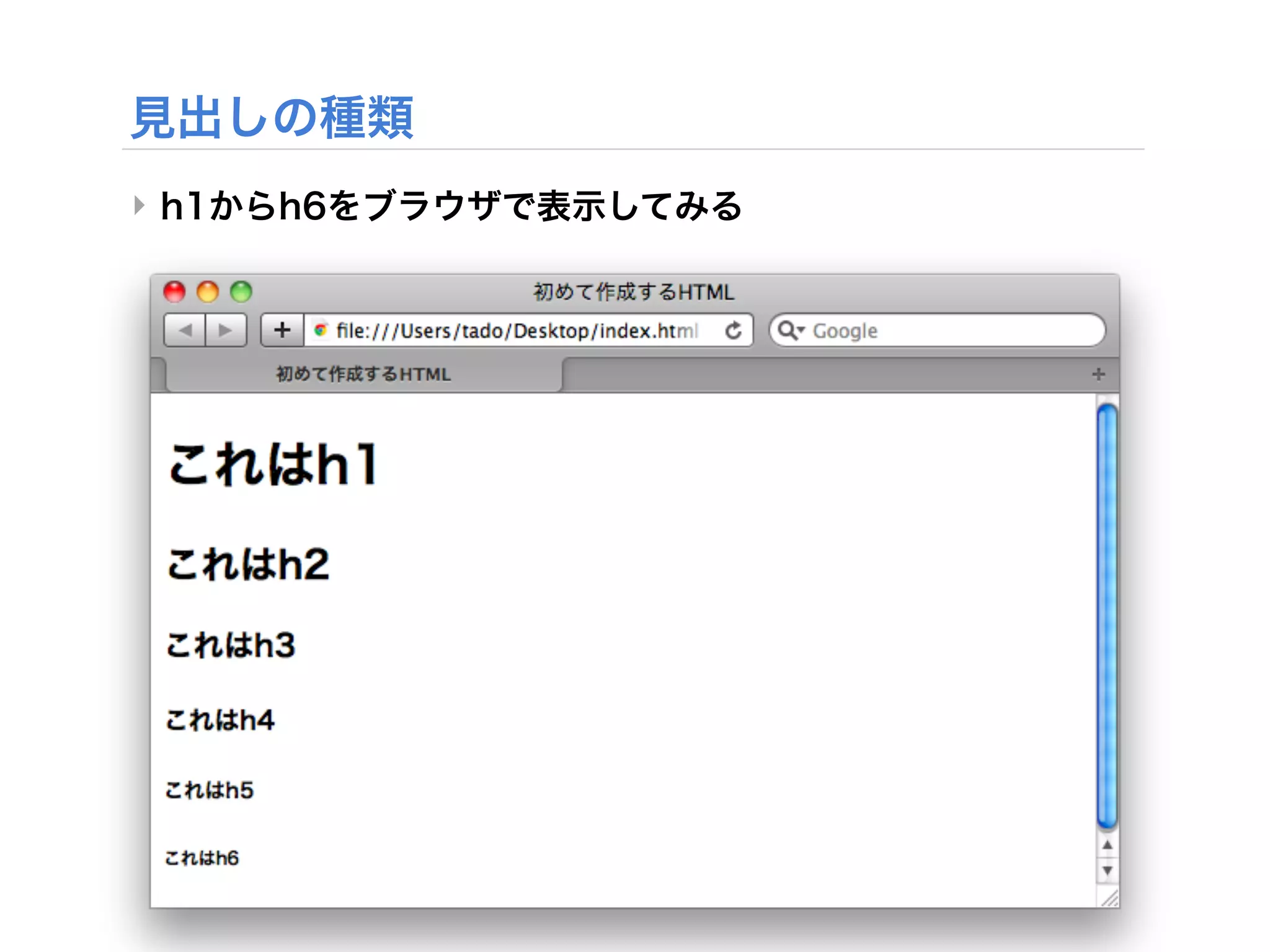The height and width of the screenshot is (952, 1270).
Task: Open a new tab with plus icon
Action: tap(1098, 374)
